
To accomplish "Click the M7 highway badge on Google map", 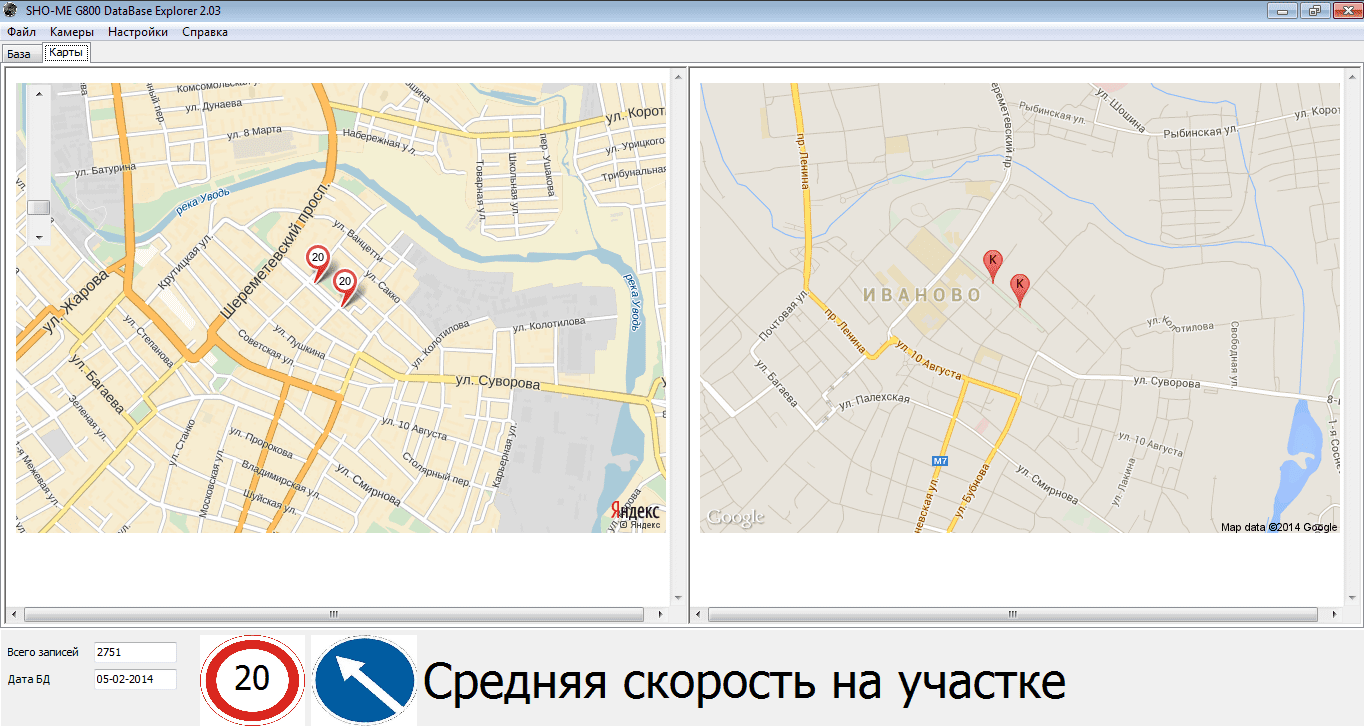I will click(939, 461).
